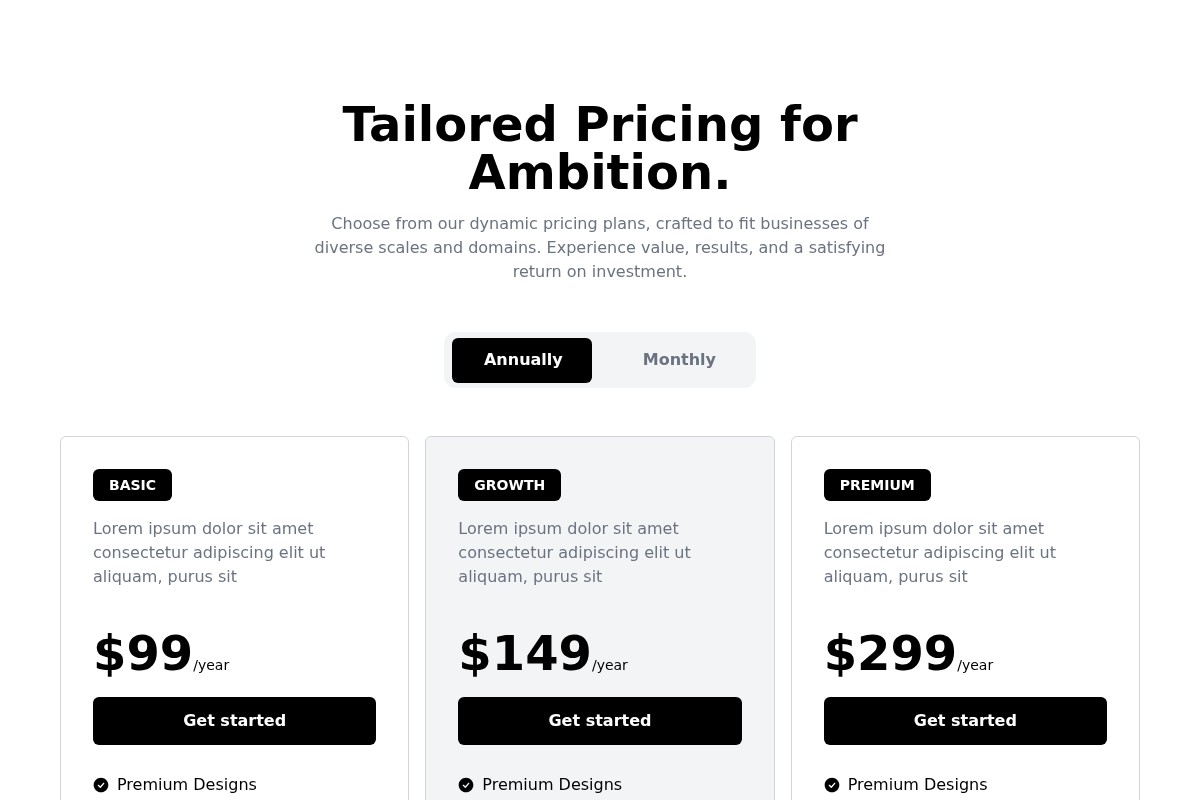This screenshot has height=800, width=1200.
Task: Click the checkmark icon in the Basic plan
Action: tap(101, 785)
